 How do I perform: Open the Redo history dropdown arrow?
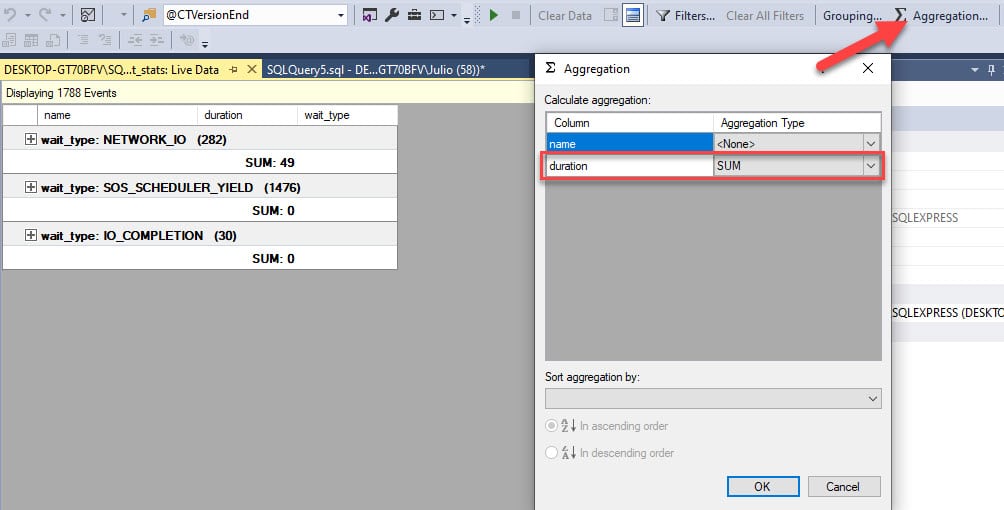pyautogui.click(x=62, y=15)
